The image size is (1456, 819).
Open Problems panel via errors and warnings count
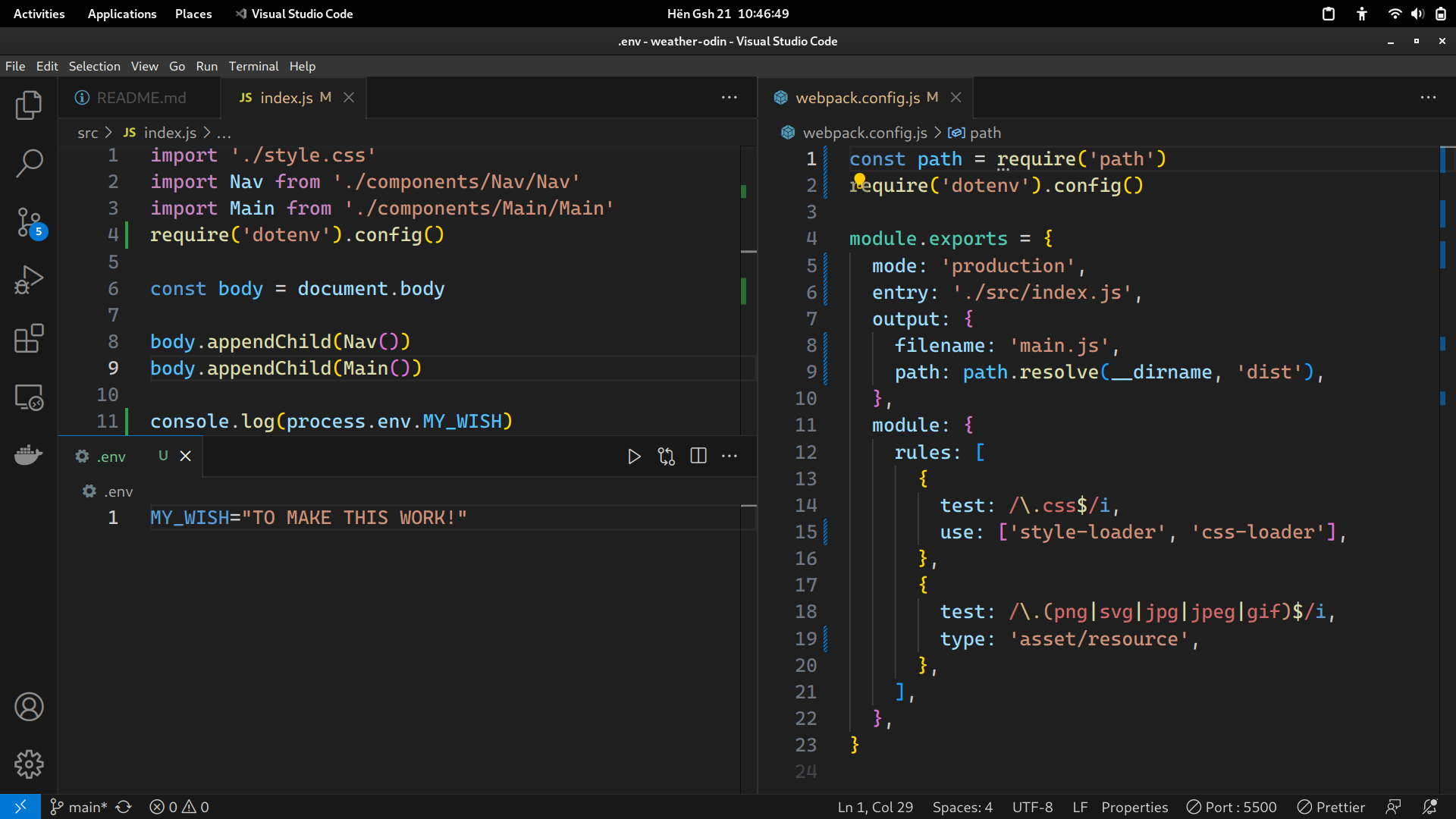[x=179, y=807]
